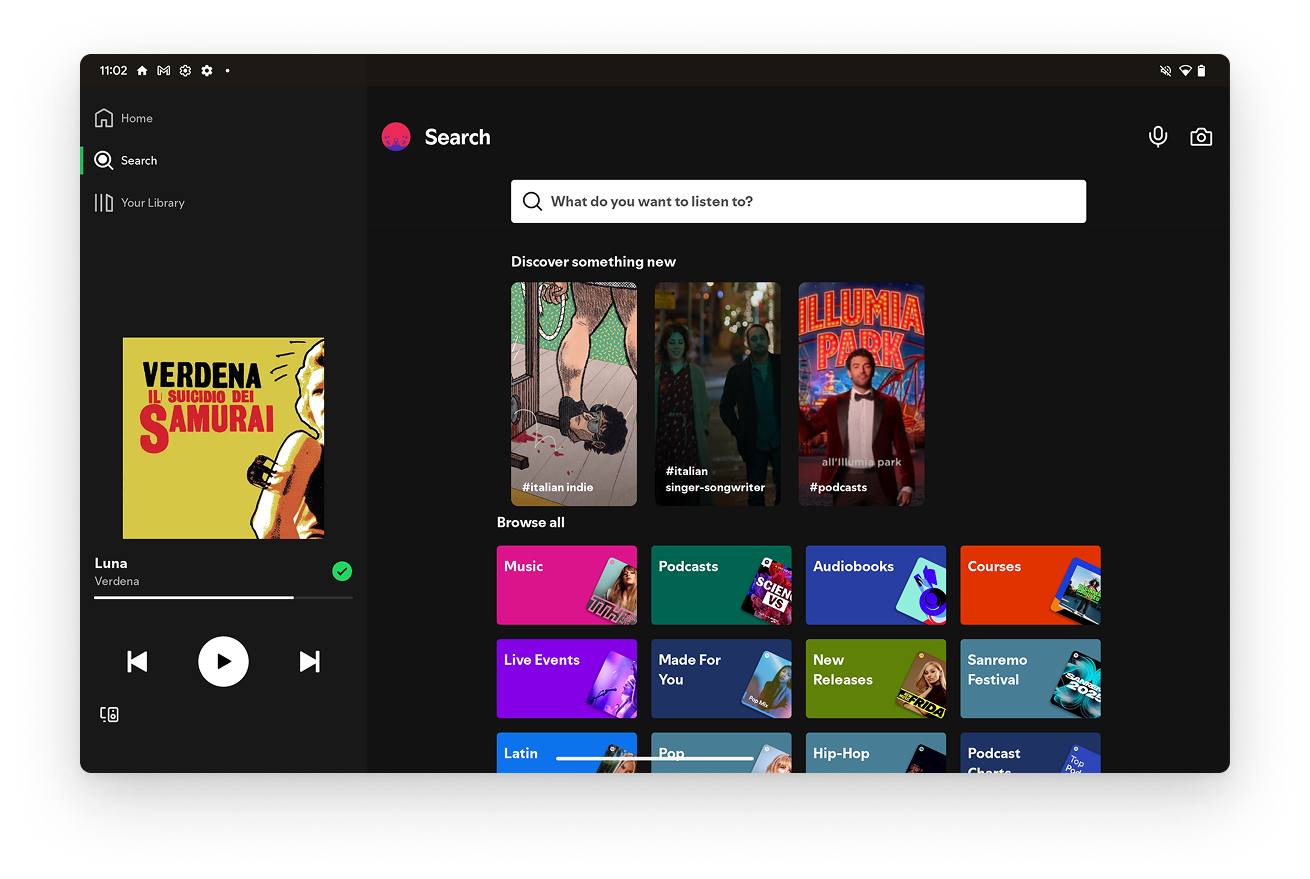Open the #italian singer-songwriter card
This screenshot has height=879, width=1310.
(718, 394)
